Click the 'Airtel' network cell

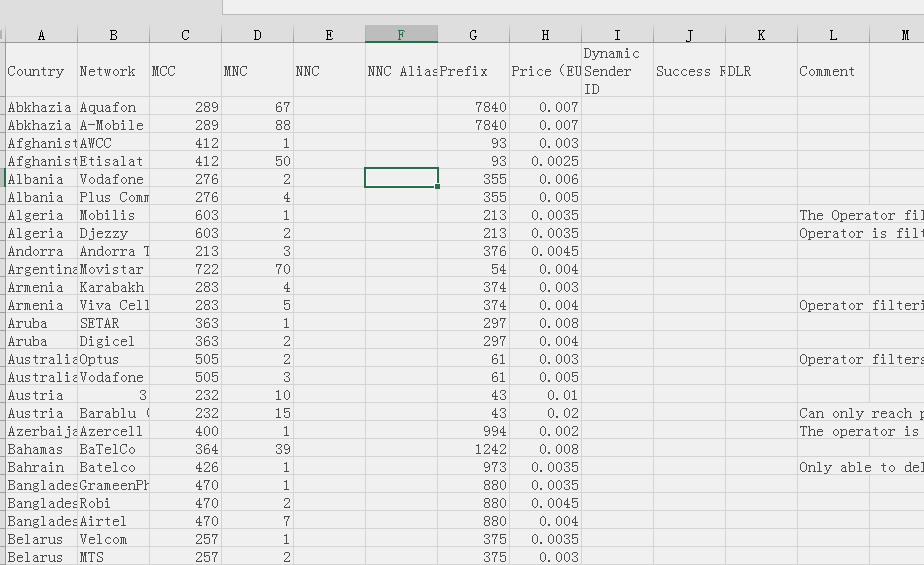113,521
